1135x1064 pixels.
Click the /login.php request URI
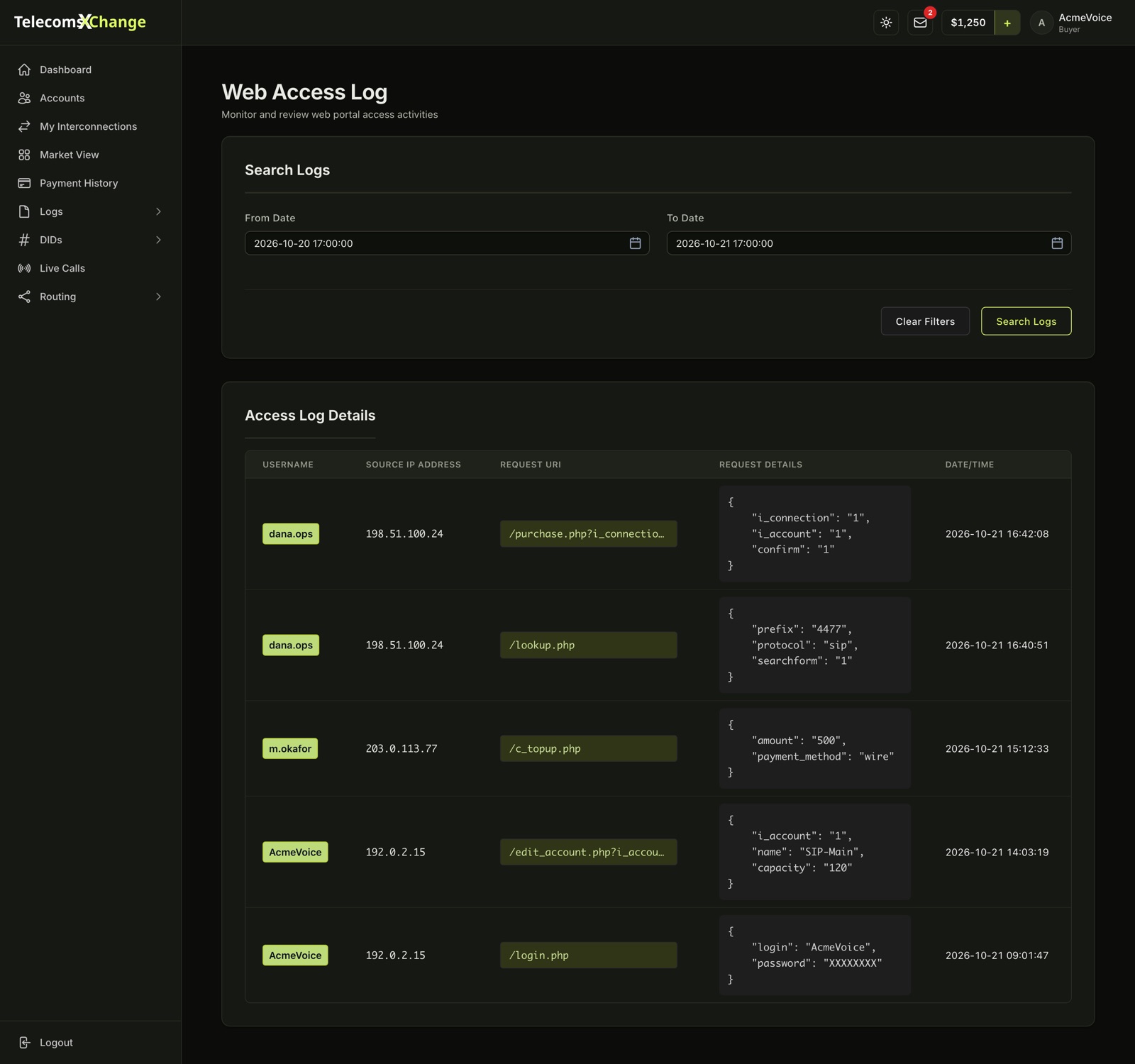(x=588, y=955)
